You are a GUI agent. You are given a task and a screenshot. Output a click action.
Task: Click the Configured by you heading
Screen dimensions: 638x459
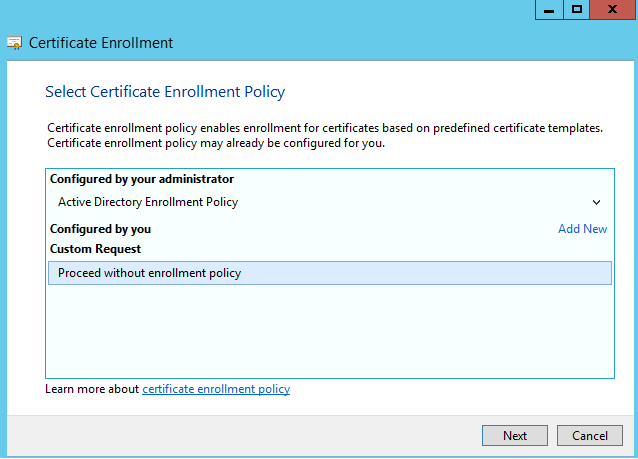(x=101, y=229)
